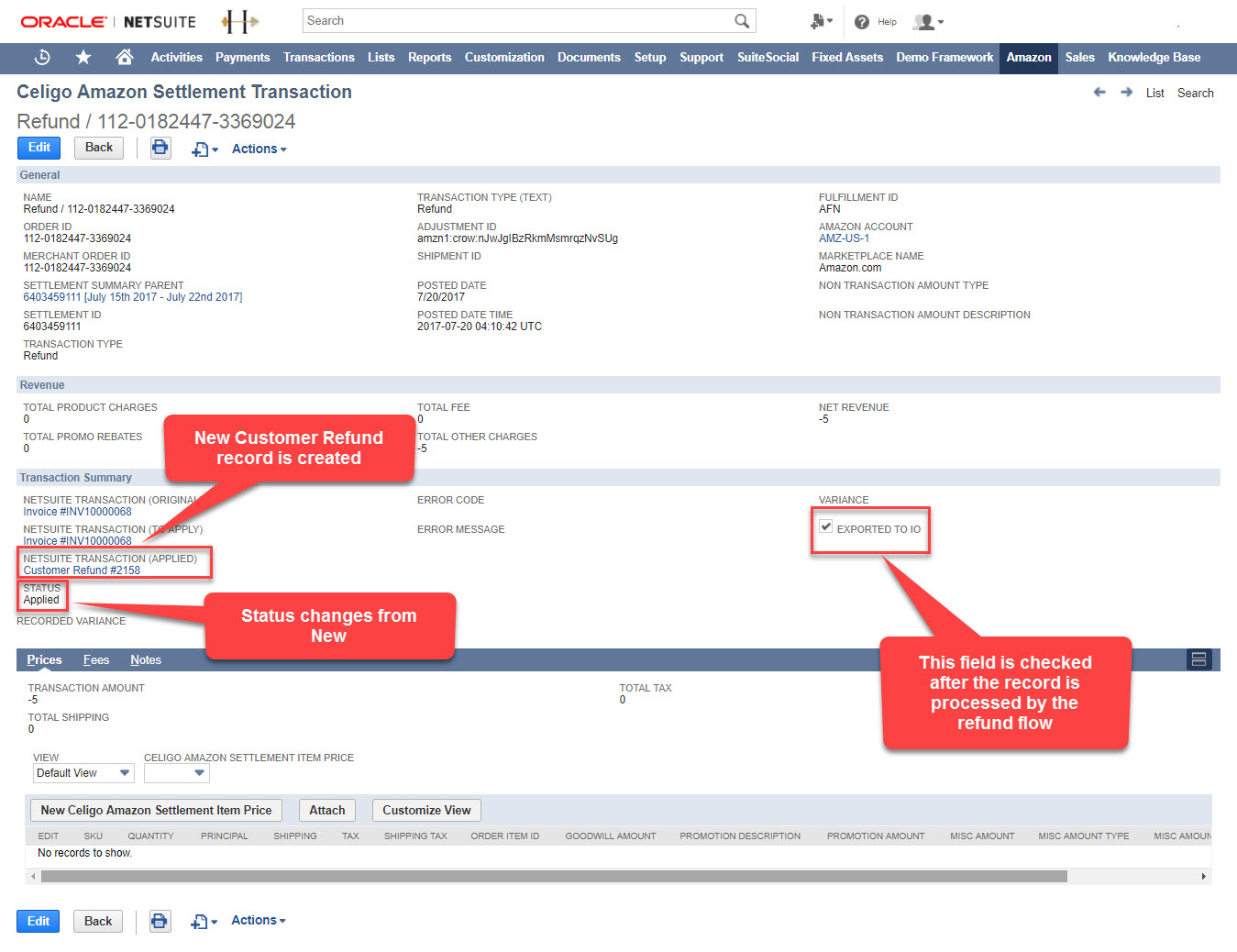
Task: Click the top New record icon
Action: [204, 149]
